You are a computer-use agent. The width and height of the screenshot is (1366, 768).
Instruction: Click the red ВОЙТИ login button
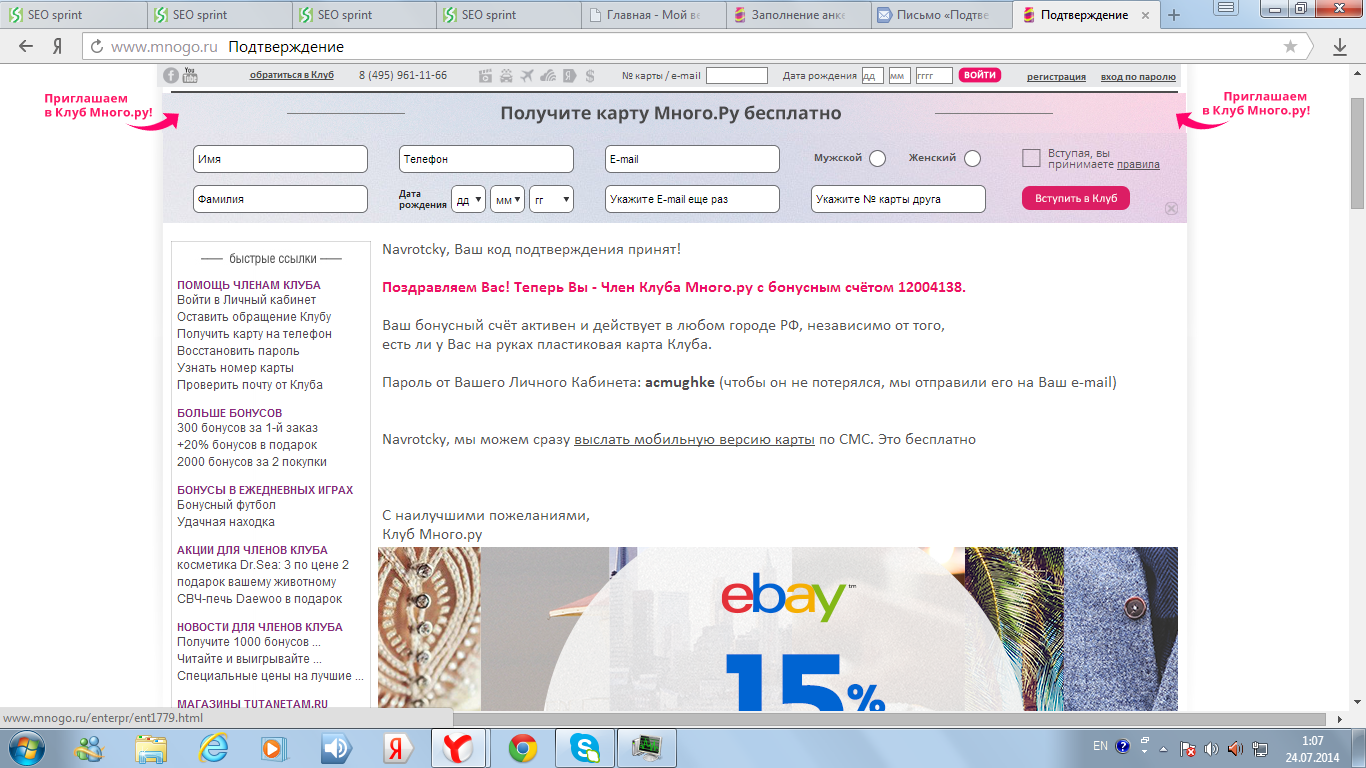[979, 75]
